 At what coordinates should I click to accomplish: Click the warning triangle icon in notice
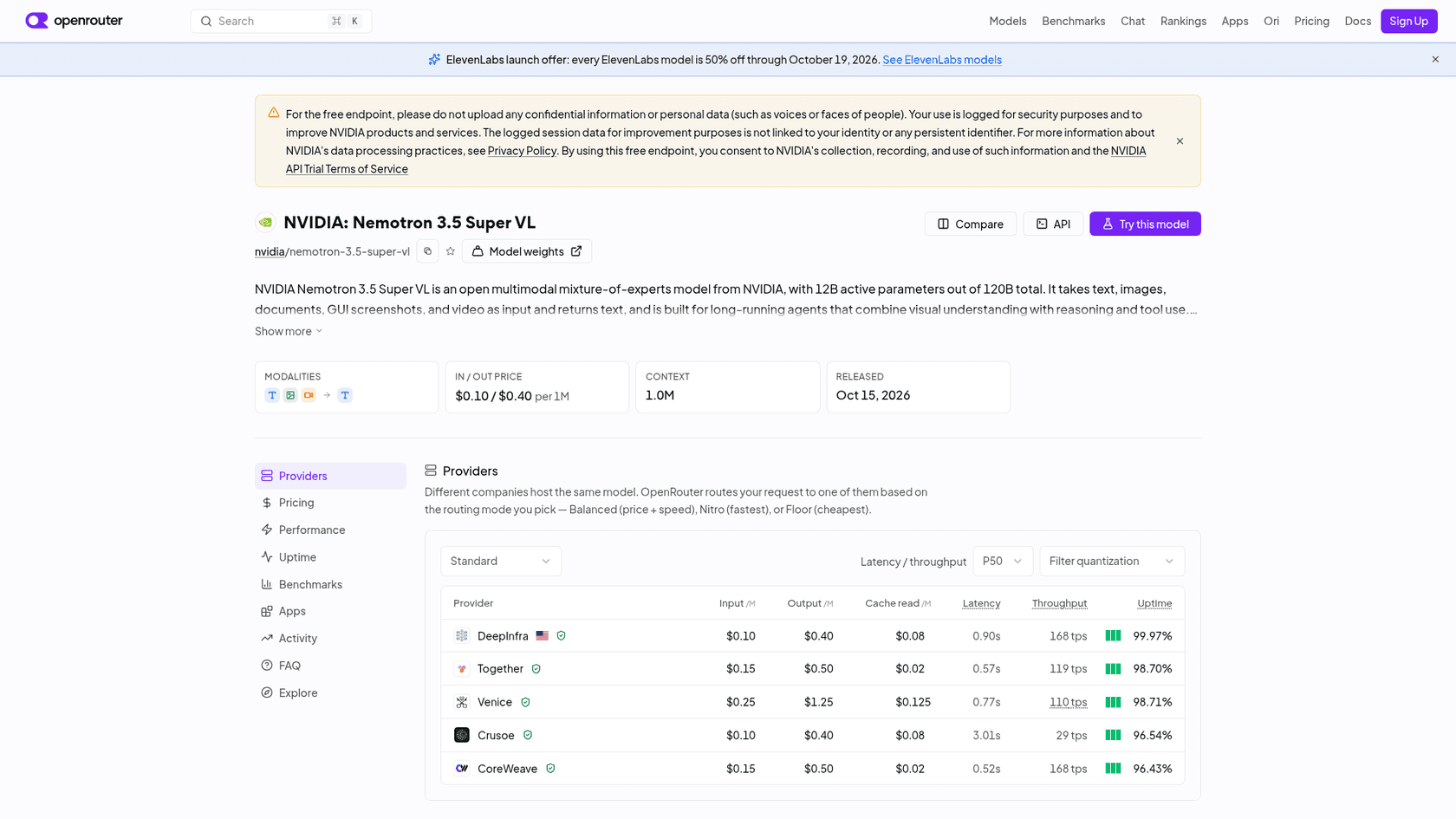coord(274,113)
